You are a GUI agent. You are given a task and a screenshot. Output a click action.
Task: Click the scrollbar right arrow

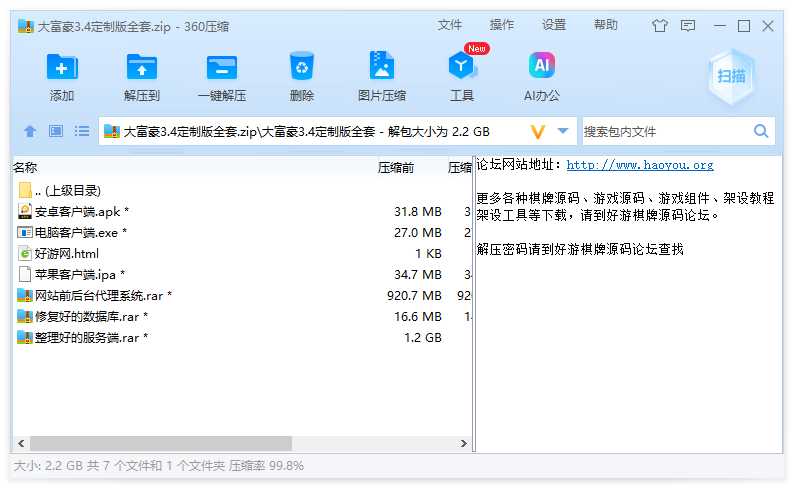(463, 443)
